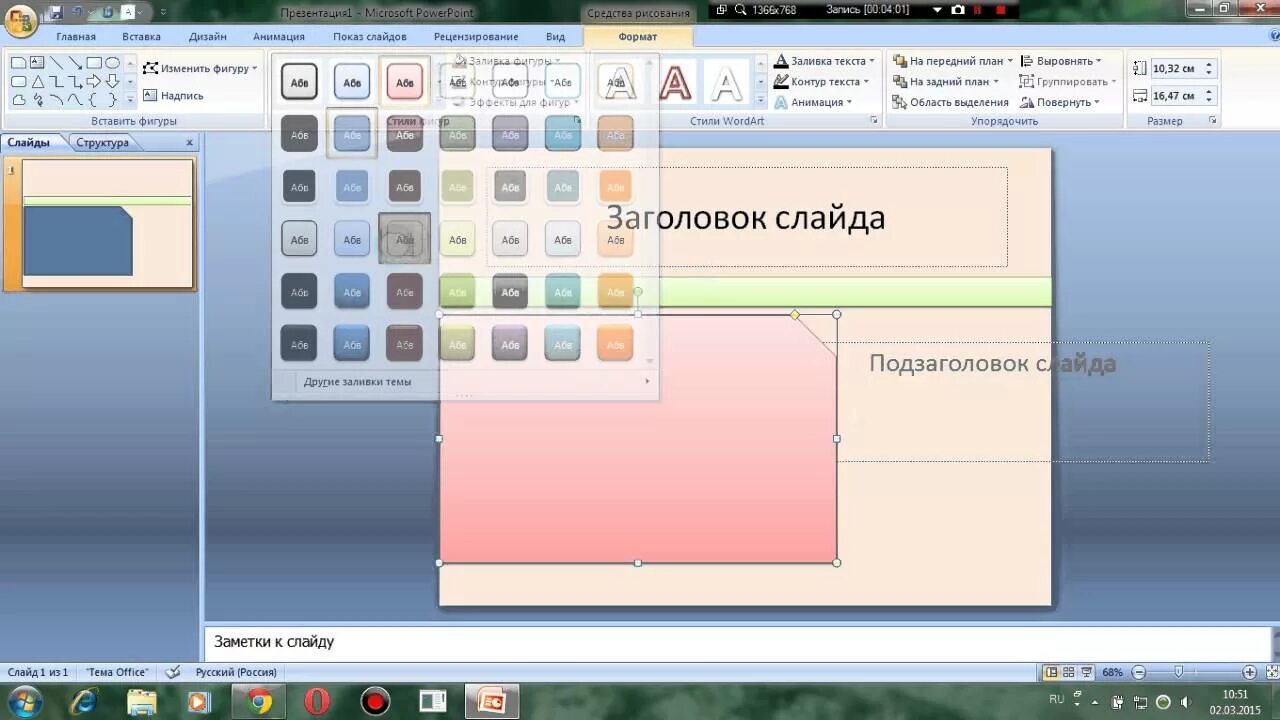Screen dimensions: 1280x720
Task: Stop recording with the red square button
Action: point(1000,9)
